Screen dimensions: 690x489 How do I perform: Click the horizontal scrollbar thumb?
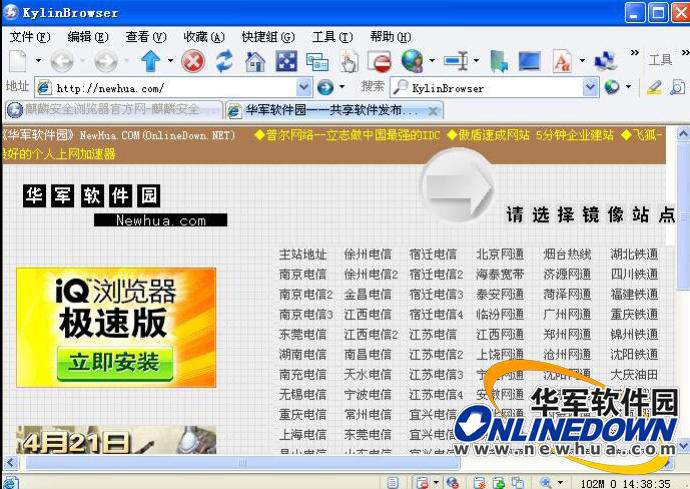[242, 463]
